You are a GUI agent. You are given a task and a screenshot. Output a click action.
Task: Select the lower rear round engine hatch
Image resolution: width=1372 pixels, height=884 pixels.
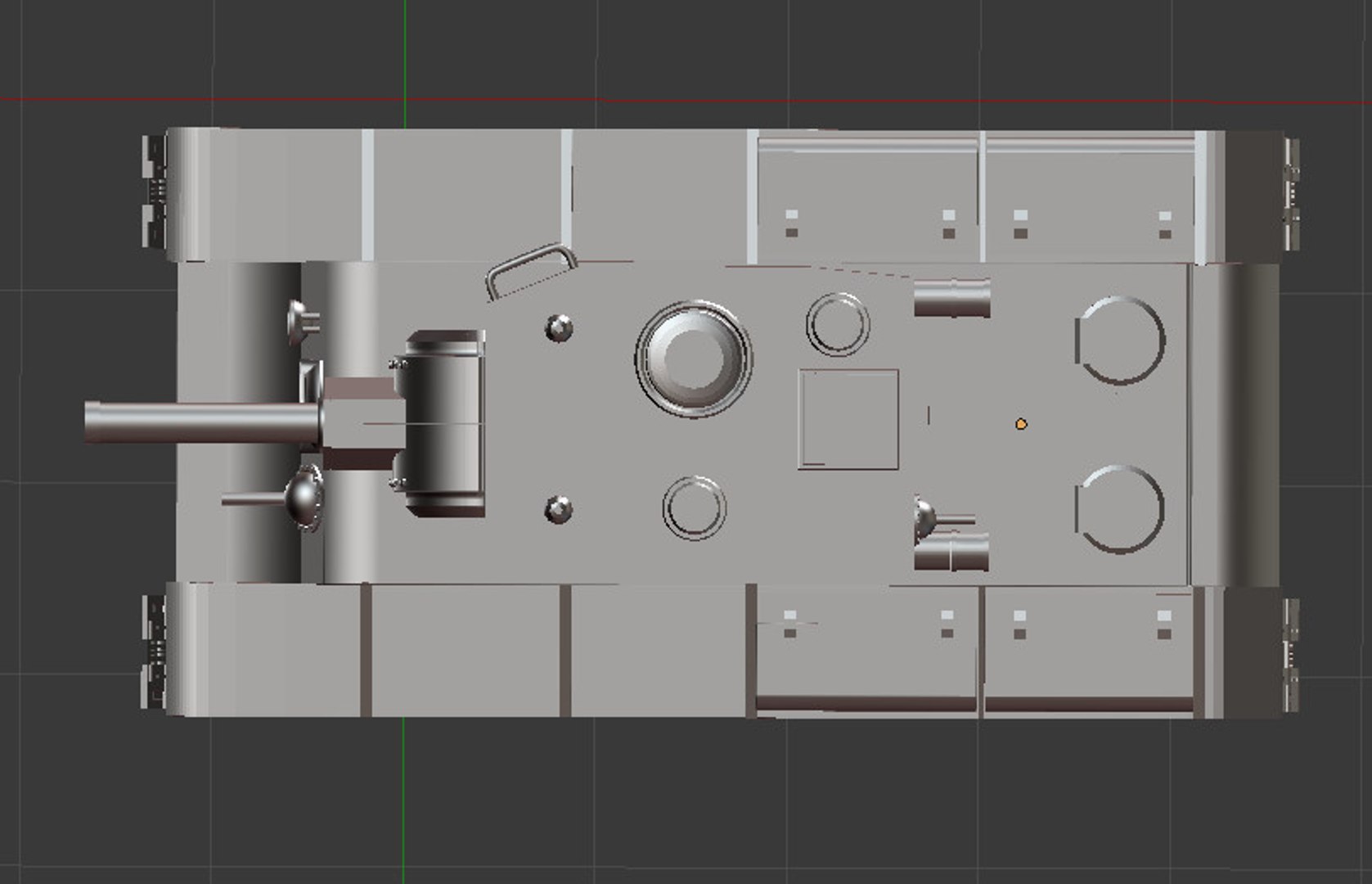[1120, 509]
